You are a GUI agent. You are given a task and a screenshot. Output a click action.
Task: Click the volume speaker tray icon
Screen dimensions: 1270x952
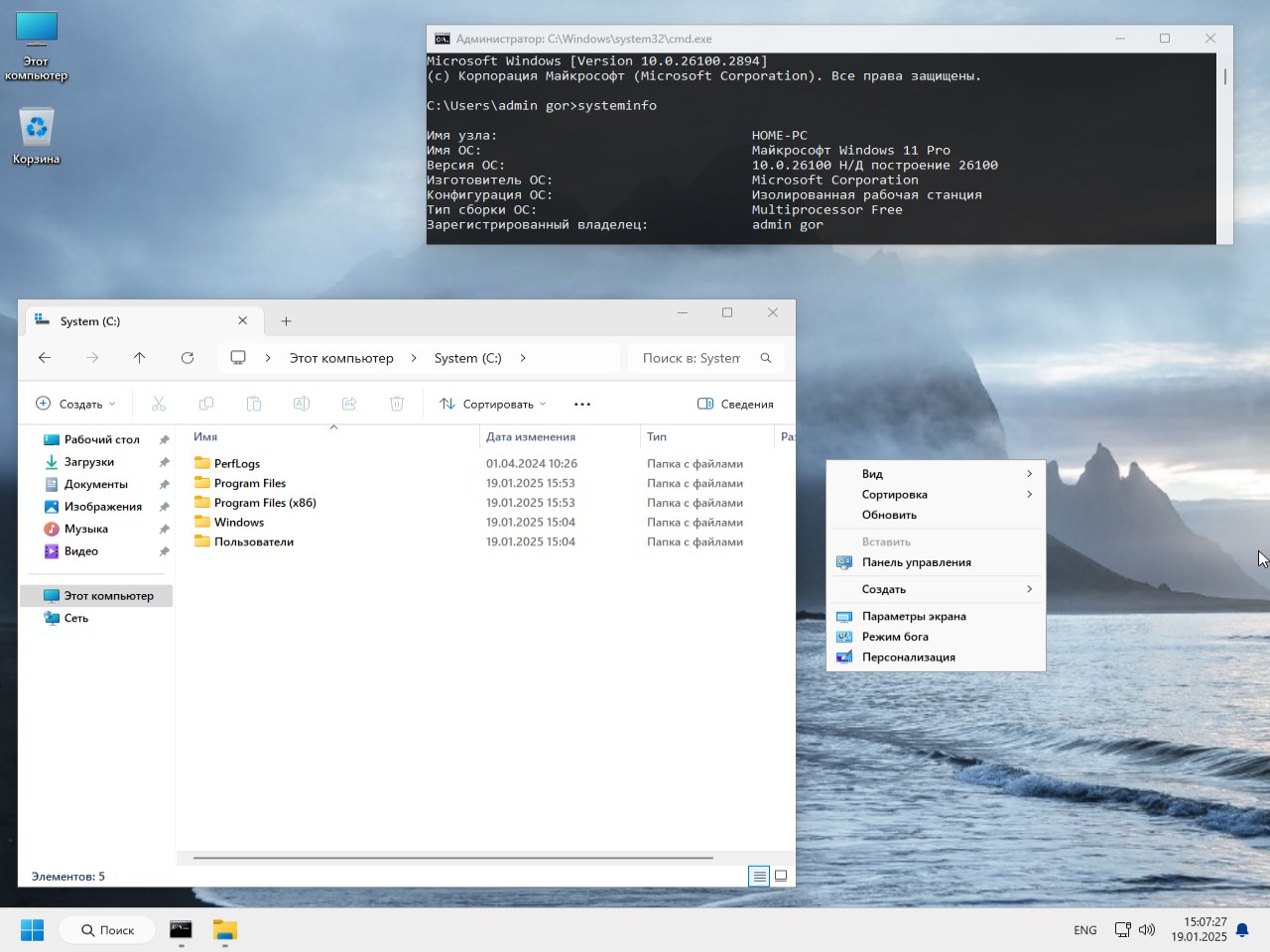[x=1147, y=930]
